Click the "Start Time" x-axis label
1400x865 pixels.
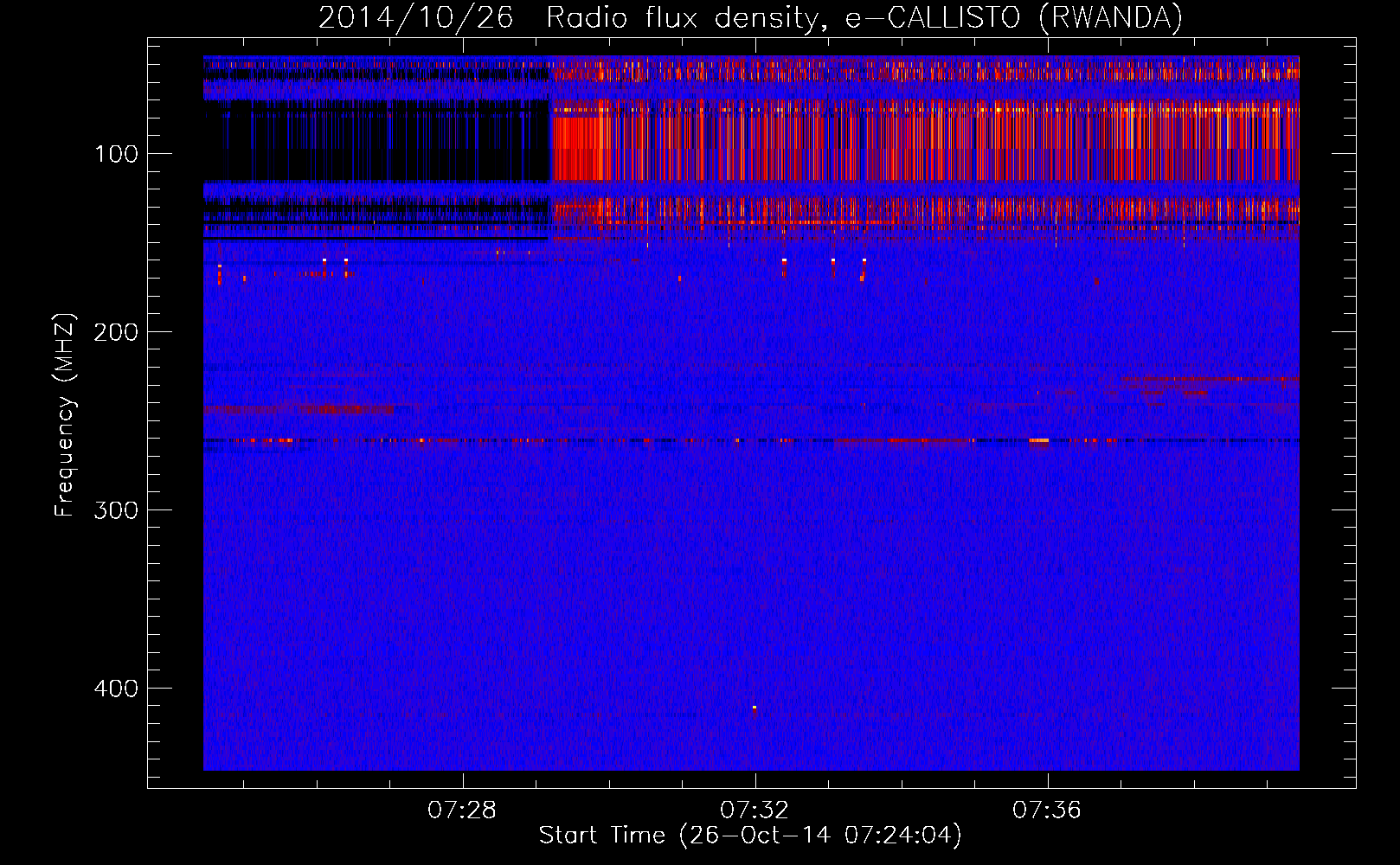749,836
